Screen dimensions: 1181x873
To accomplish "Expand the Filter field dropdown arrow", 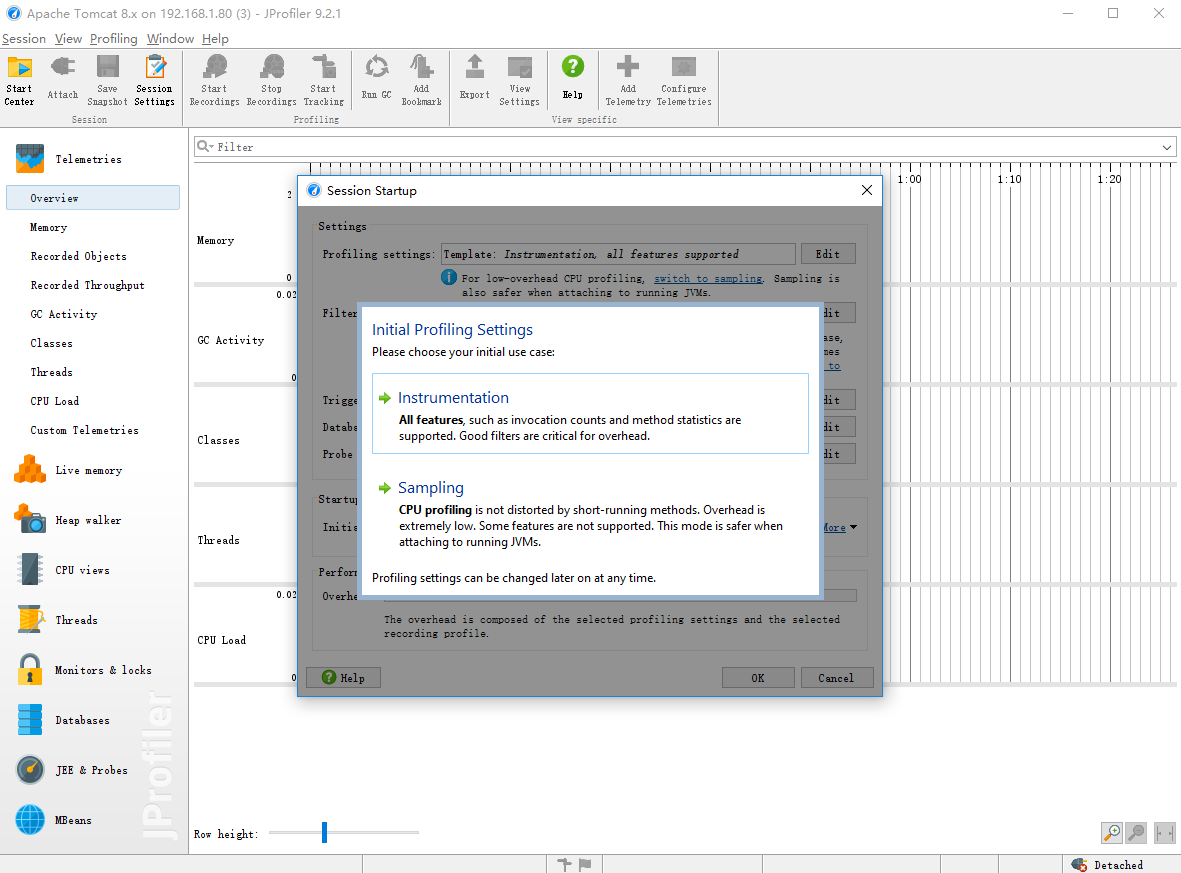I will (x=1166, y=147).
